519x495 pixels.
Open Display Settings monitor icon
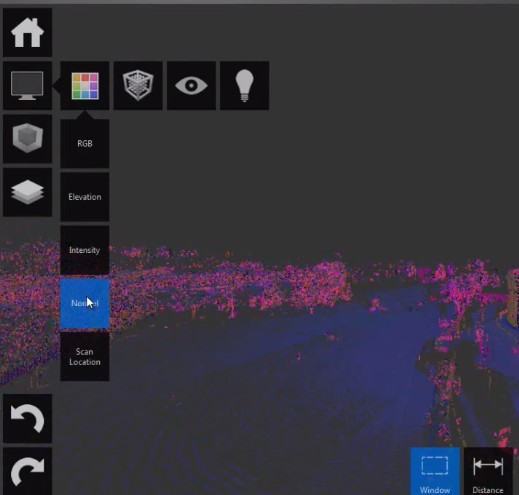pyautogui.click(x=27, y=86)
